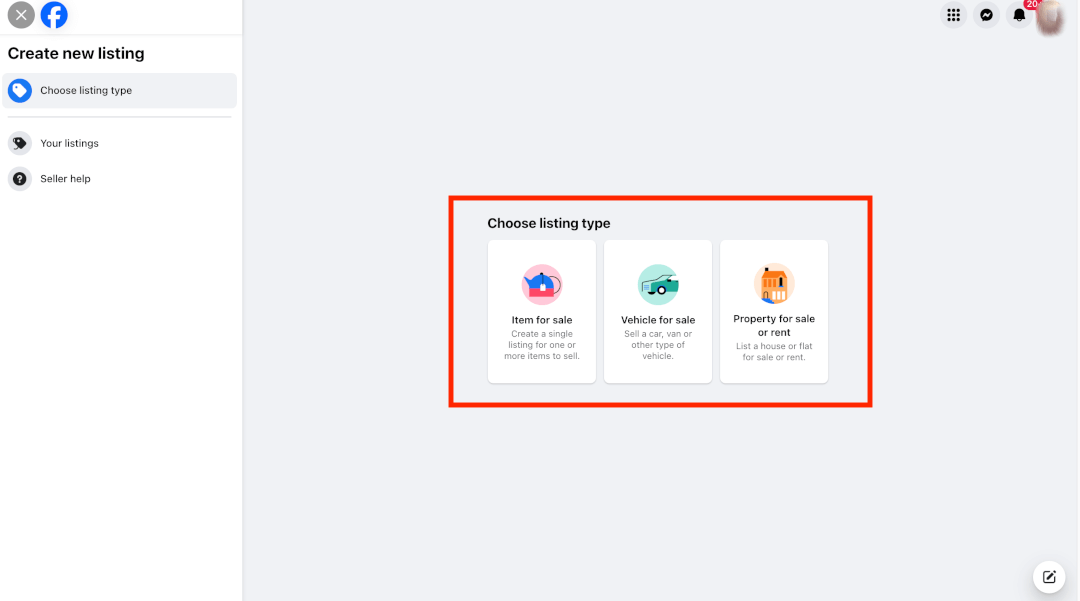
Task: Click the 'List a house or flat' description
Action: pyautogui.click(x=774, y=352)
